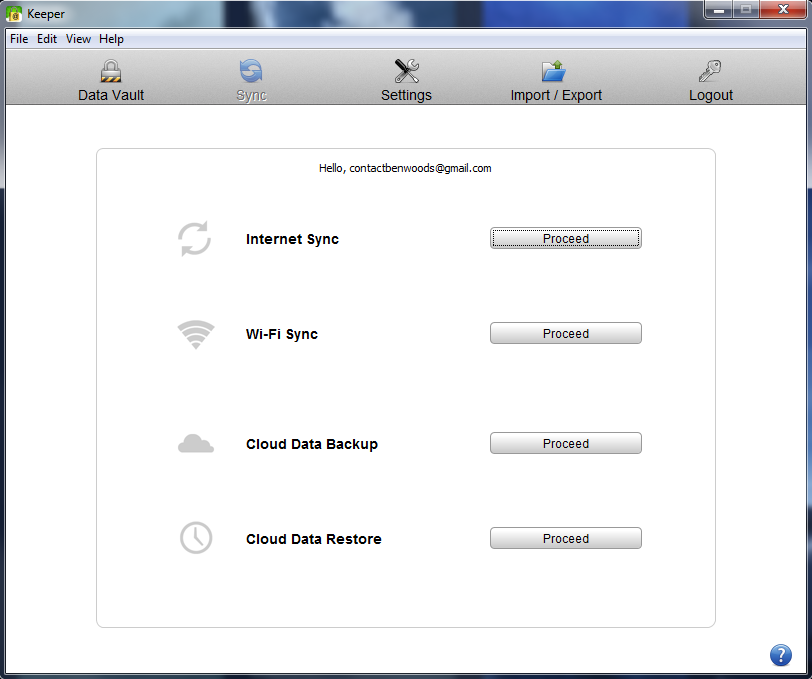Open the Data Vault padlock icon
Image resolution: width=812 pixels, height=679 pixels.
coord(111,71)
